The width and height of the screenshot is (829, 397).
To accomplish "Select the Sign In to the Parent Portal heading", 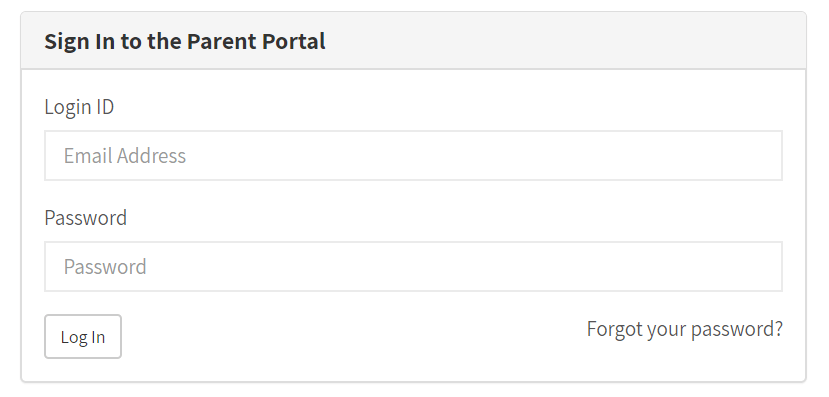I will coord(185,41).
